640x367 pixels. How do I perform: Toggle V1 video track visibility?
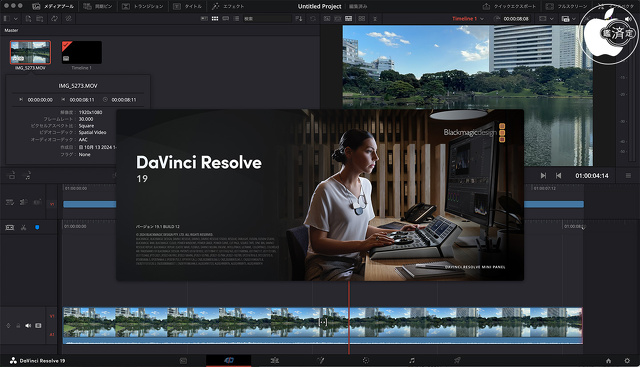click(38, 325)
